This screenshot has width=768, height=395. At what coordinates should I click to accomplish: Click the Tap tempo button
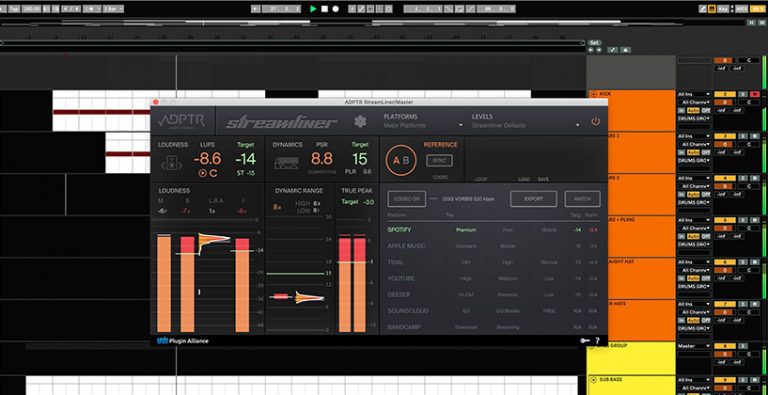tap(14, 9)
